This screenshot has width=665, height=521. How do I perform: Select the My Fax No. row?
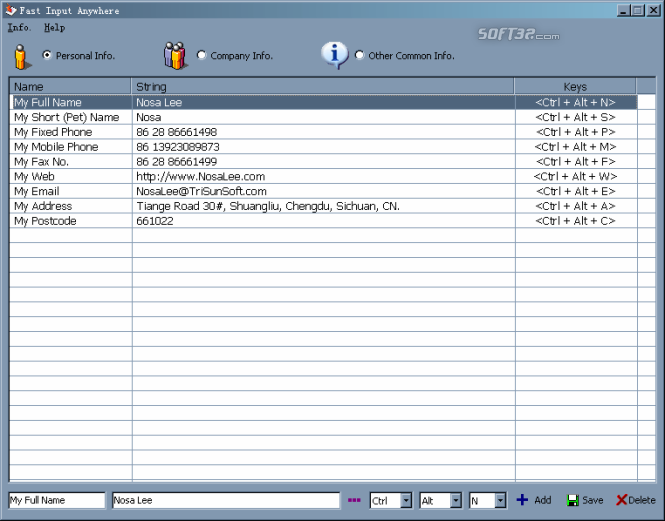click(x=323, y=162)
